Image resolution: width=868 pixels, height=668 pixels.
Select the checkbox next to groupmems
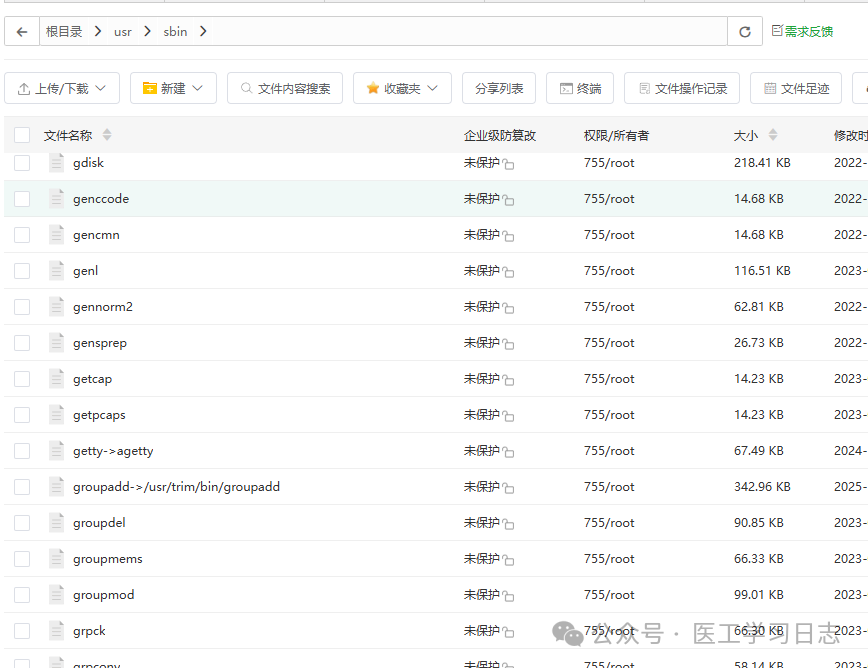[x=22, y=559]
